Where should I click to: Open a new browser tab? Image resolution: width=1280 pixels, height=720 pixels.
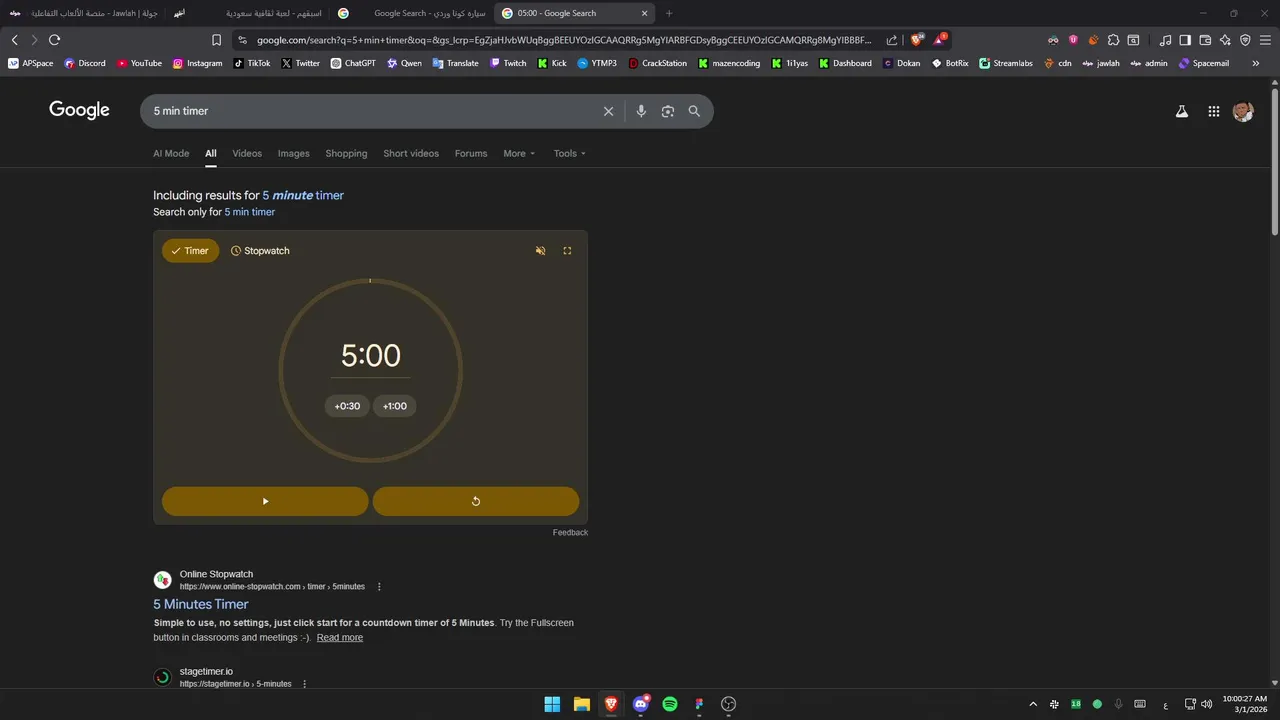point(669,13)
